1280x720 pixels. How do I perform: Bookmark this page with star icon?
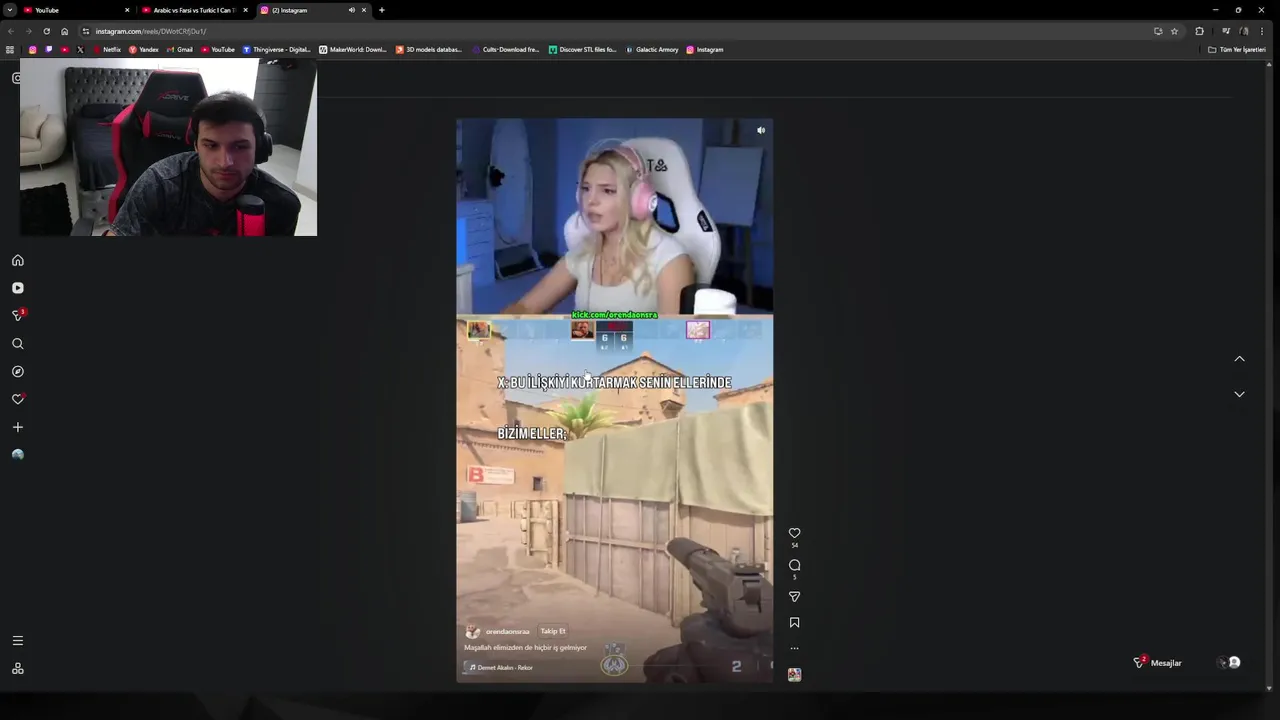click(1174, 31)
